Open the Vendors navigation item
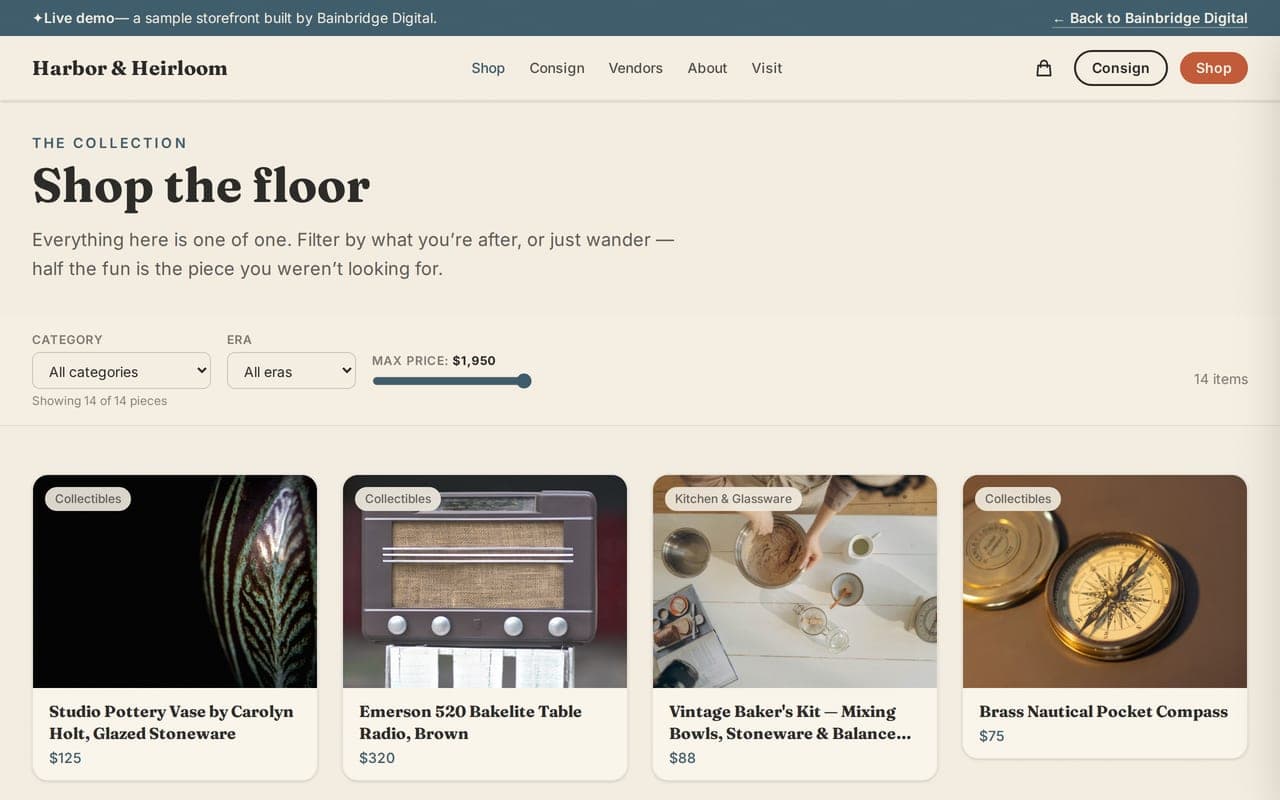 [636, 68]
